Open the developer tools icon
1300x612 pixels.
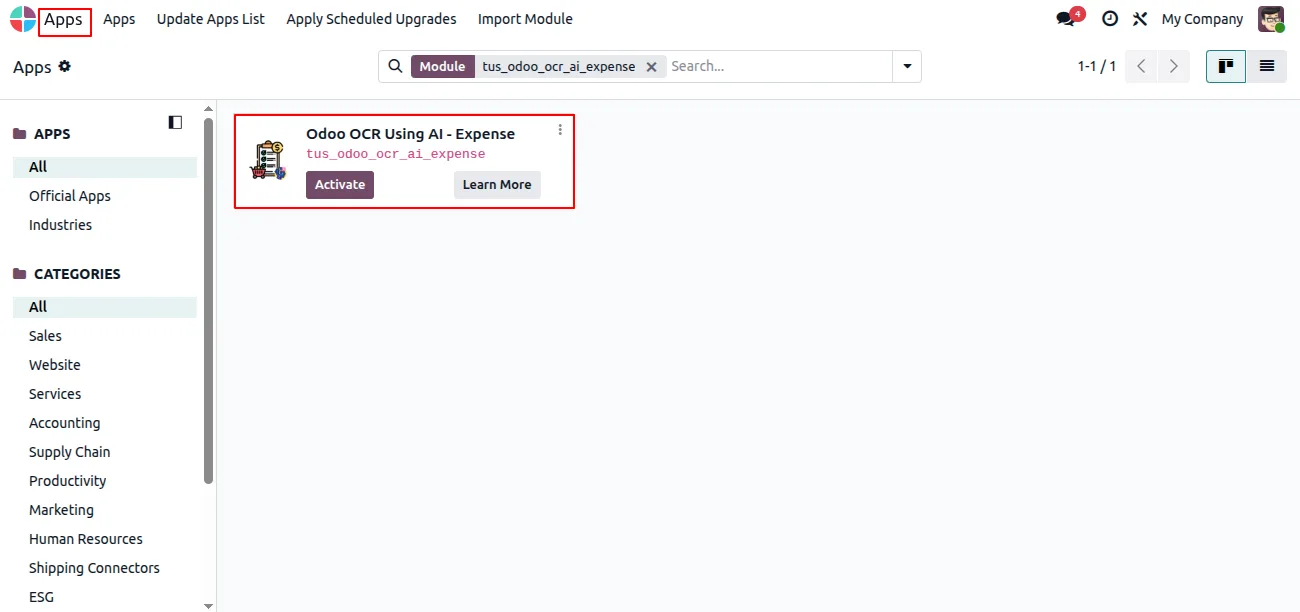(1140, 19)
